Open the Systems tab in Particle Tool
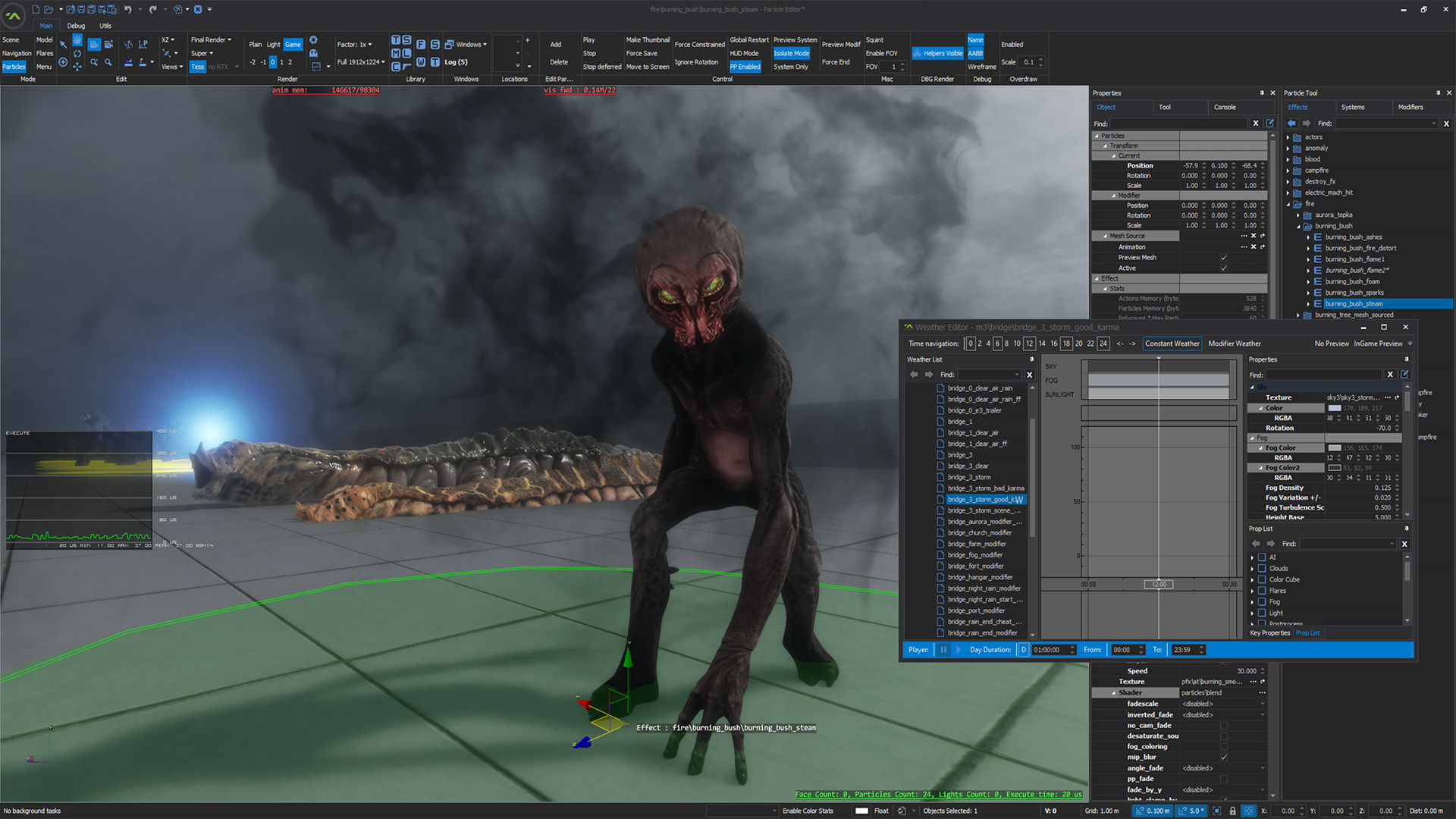 1352,107
